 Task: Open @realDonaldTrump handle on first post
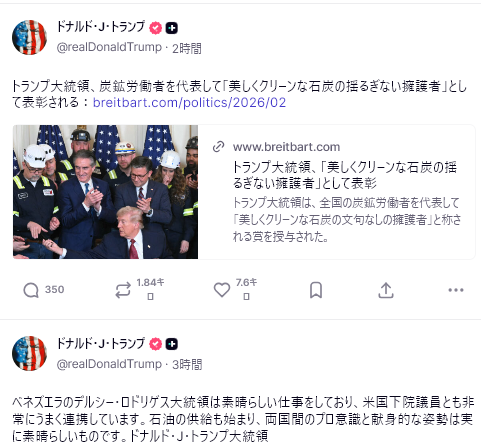(109, 48)
